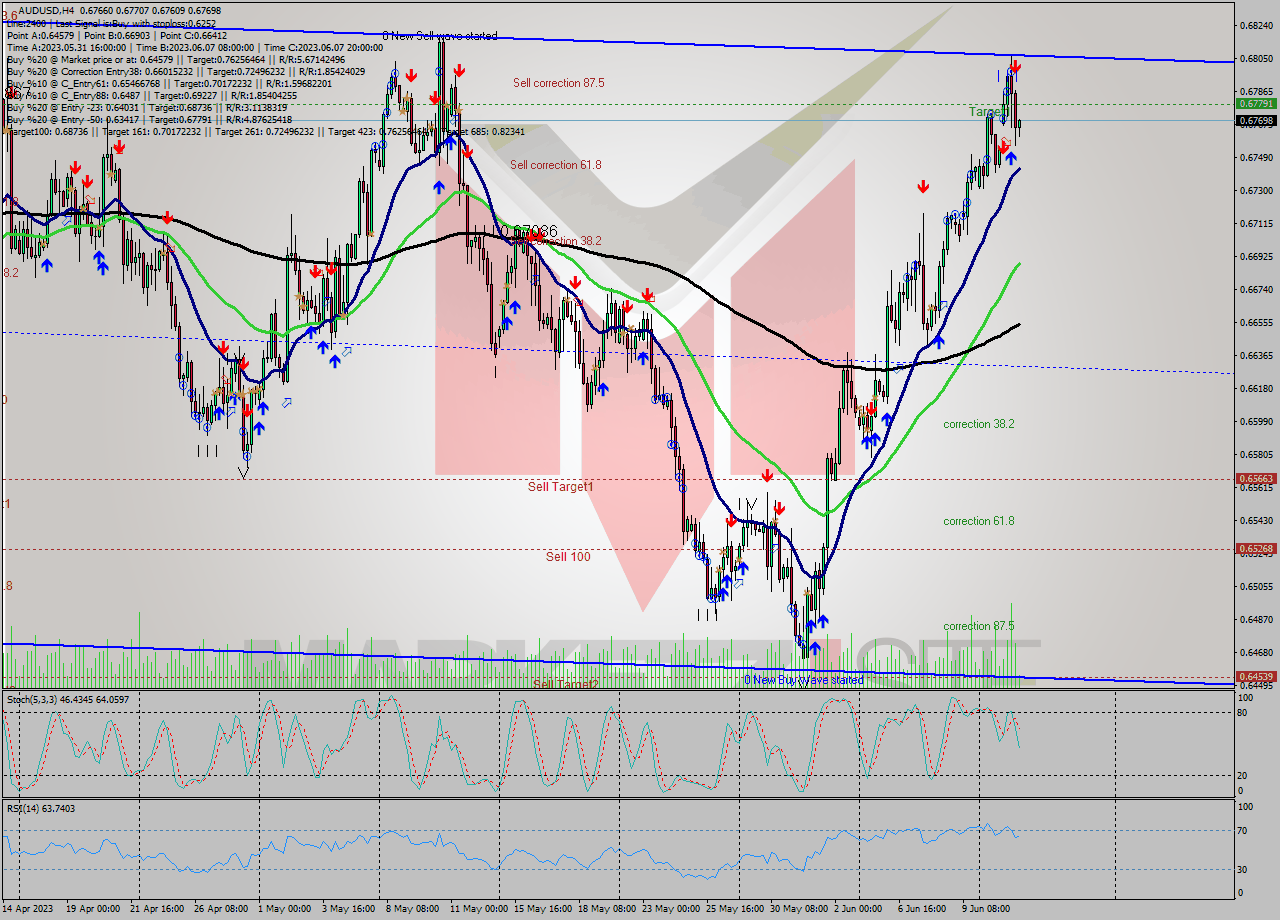Click the red 0.65268 price level tag
1280x920 pixels.
point(1256,549)
